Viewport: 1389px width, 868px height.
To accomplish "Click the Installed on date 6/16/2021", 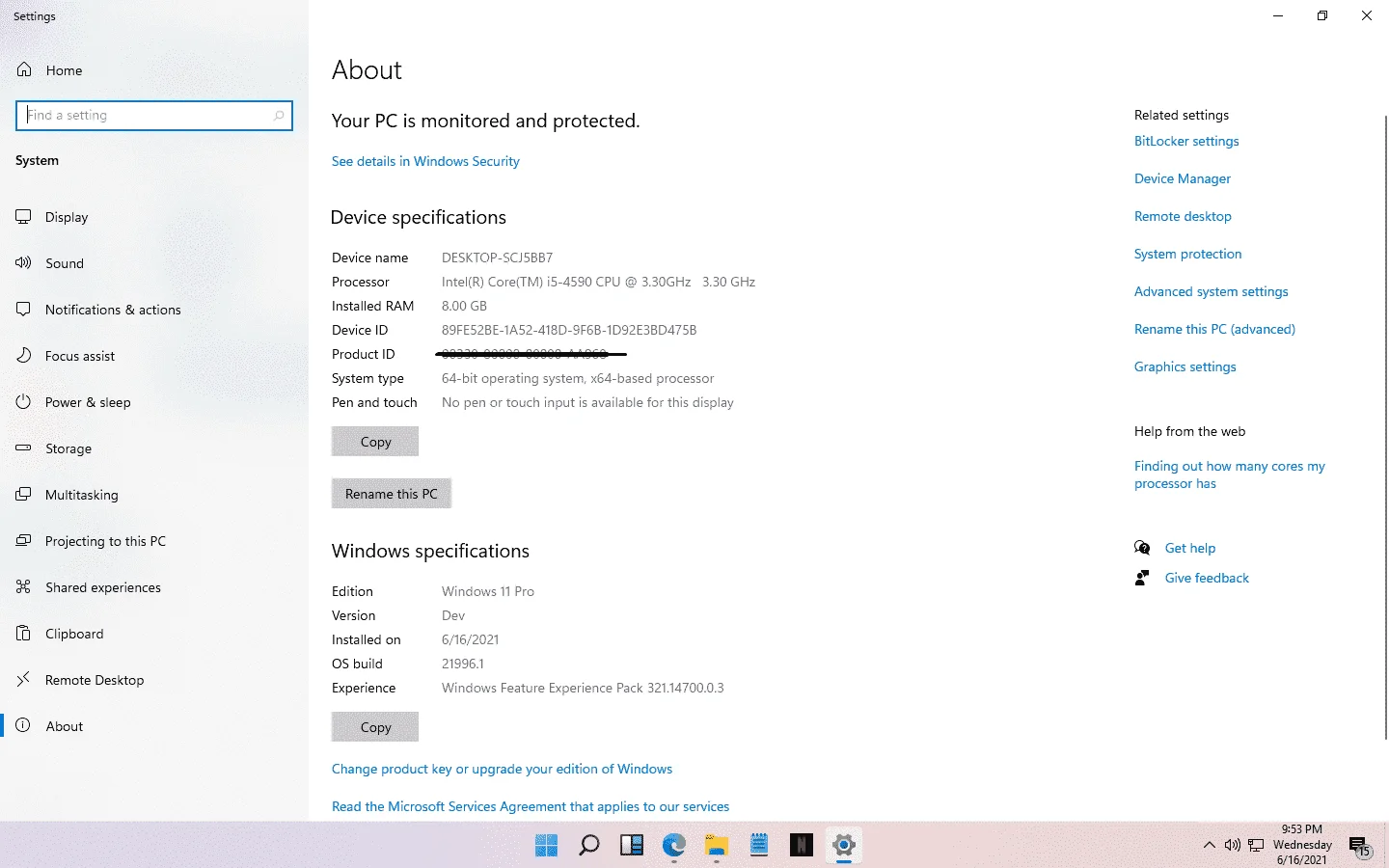I will click(x=470, y=639).
